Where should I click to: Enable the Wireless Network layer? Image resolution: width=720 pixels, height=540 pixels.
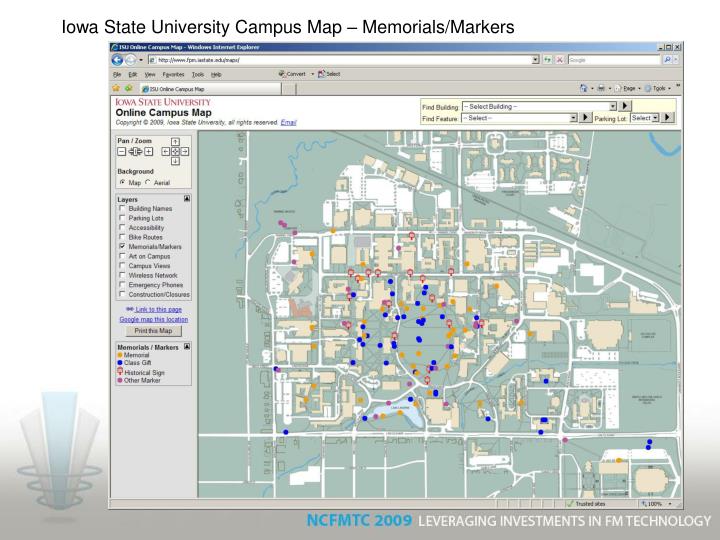tap(122, 275)
